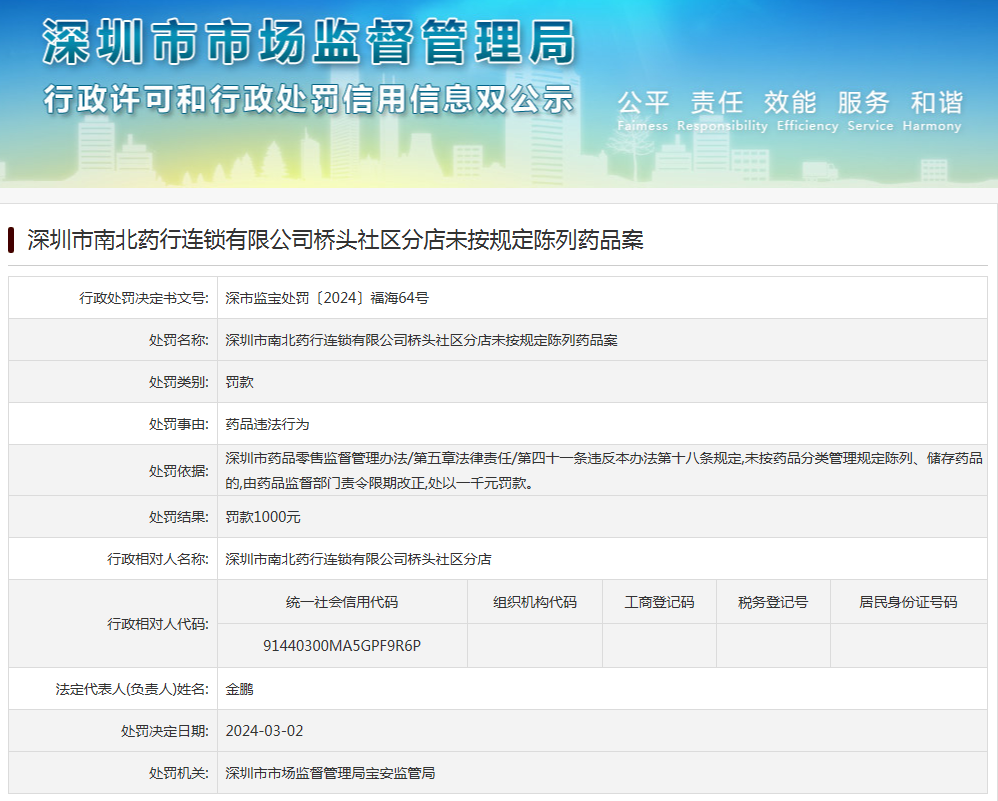The height and width of the screenshot is (801, 998).
Task: Click the 处罚机关 label
Action: [x=178, y=773]
